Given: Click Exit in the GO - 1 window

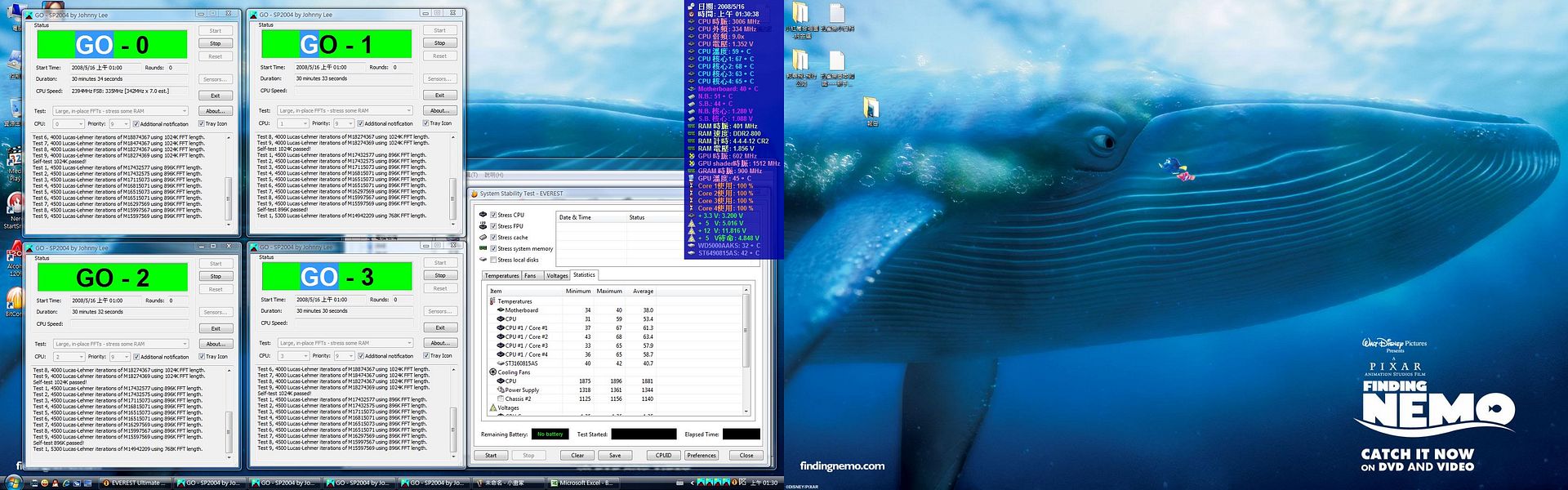Looking at the screenshot, I should click(440, 96).
